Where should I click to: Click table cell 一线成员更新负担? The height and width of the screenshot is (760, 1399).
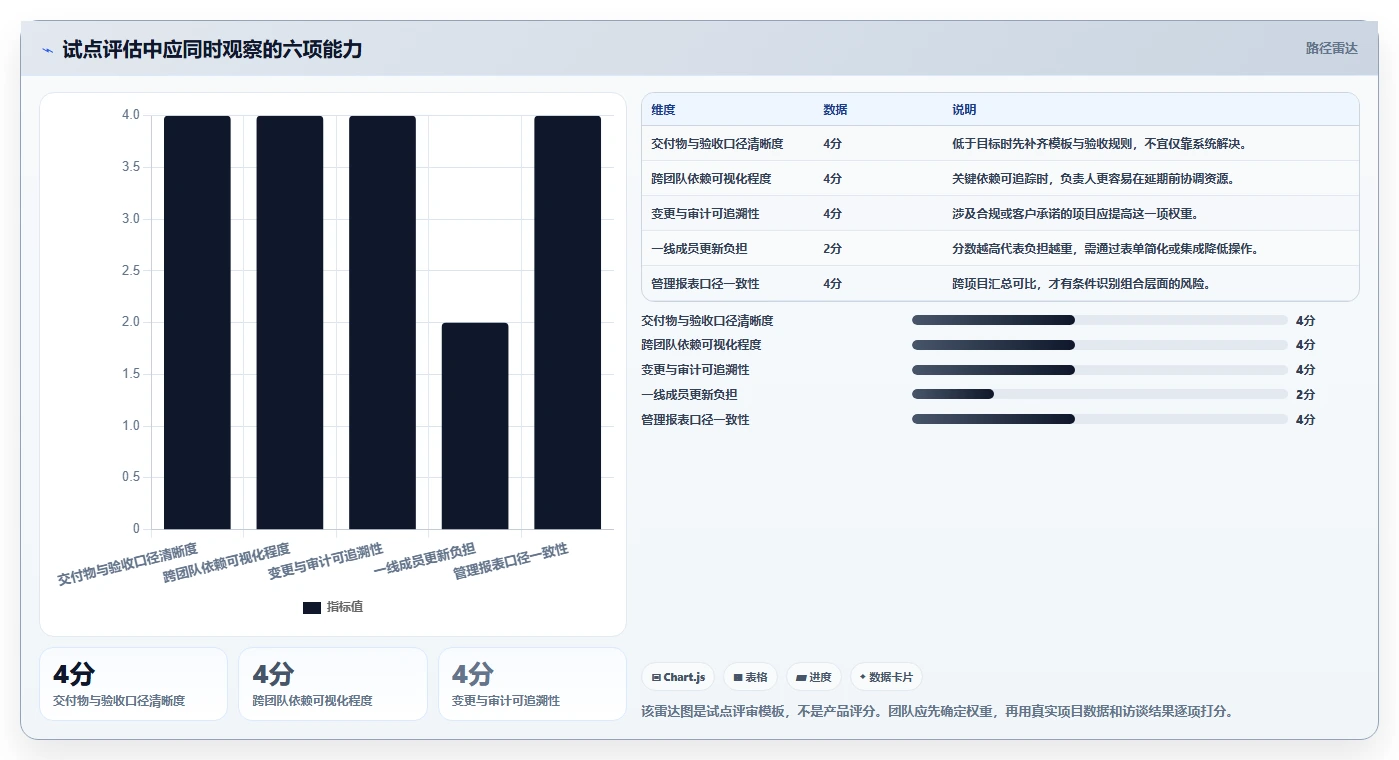click(x=699, y=249)
